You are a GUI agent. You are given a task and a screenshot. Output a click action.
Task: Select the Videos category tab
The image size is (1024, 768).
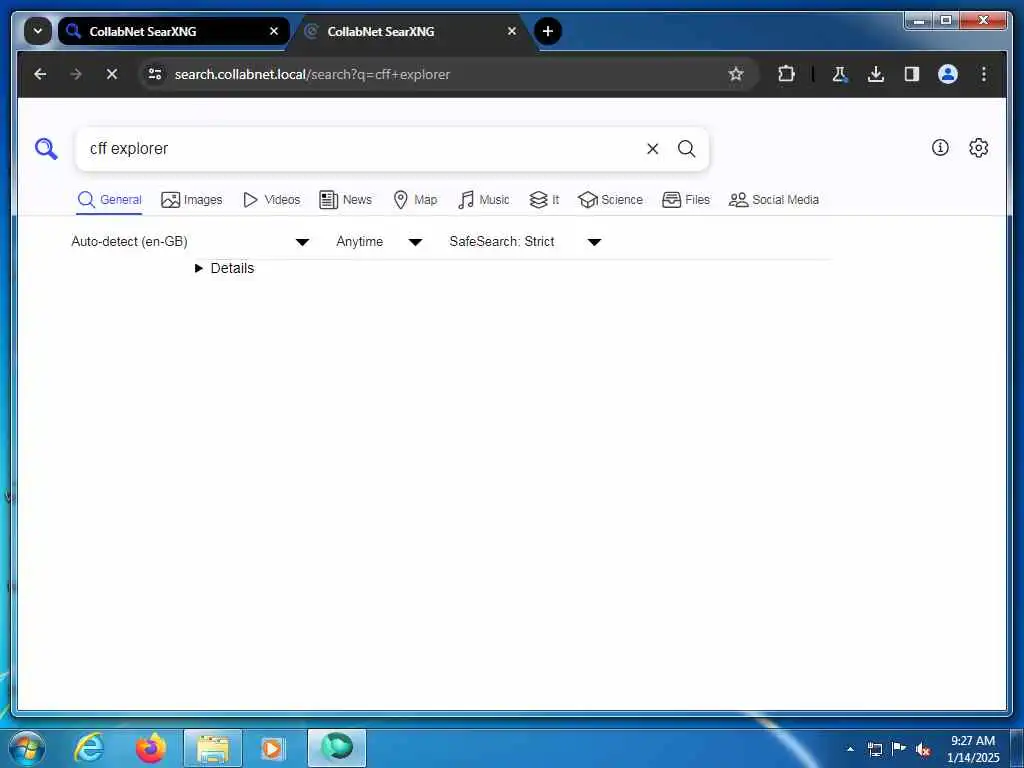tap(271, 200)
